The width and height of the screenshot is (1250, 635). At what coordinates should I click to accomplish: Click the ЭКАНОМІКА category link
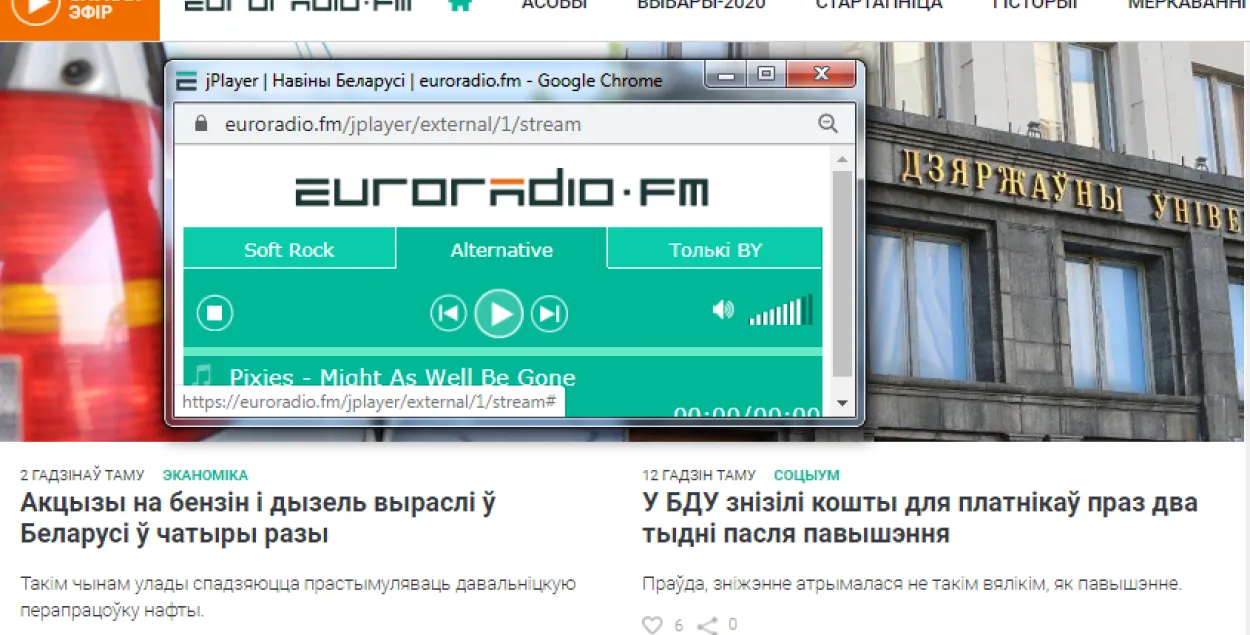[205, 475]
